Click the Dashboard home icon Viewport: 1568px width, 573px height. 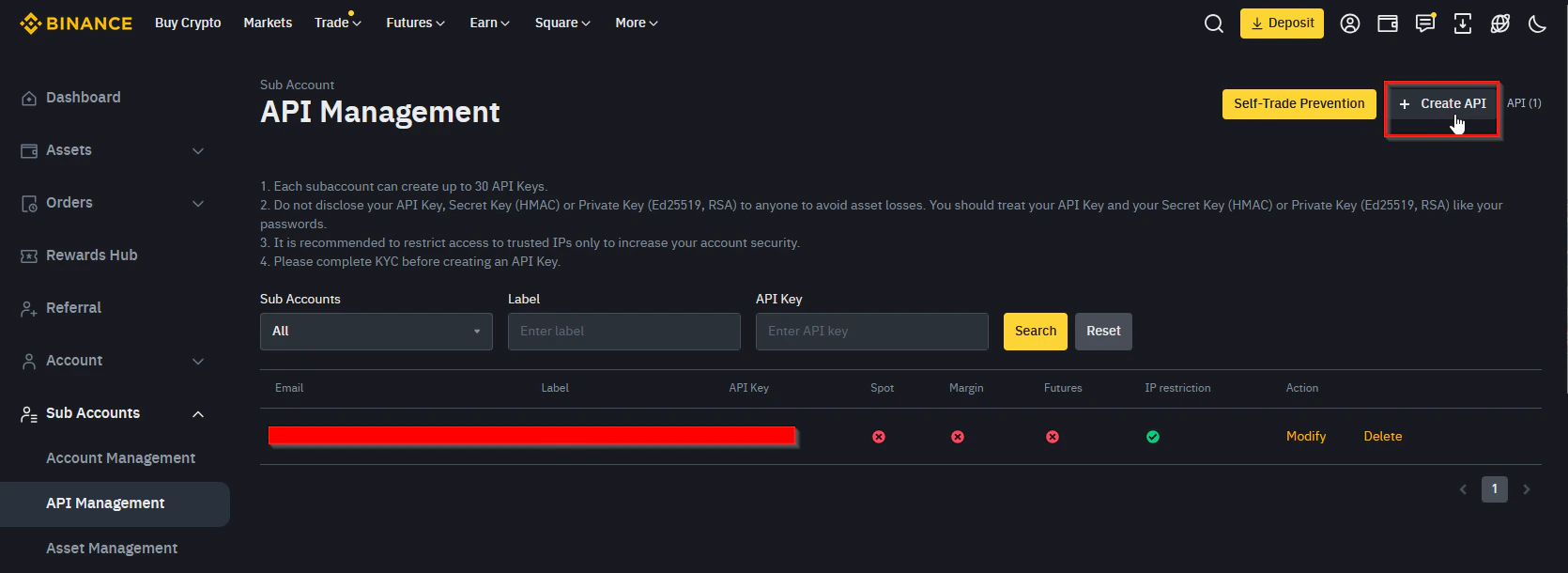pos(29,98)
